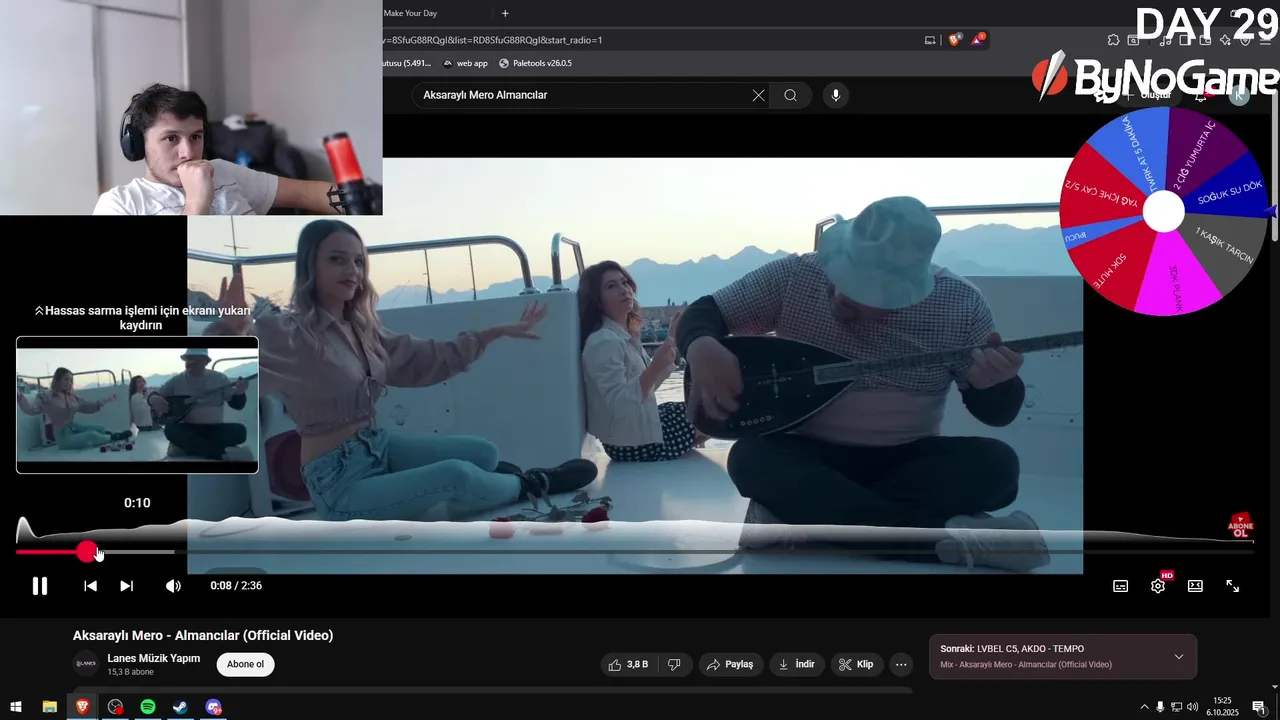This screenshot has height=720, width=1280.
Task: Open File Explorer from the taskbar
Action: (49, 707)
